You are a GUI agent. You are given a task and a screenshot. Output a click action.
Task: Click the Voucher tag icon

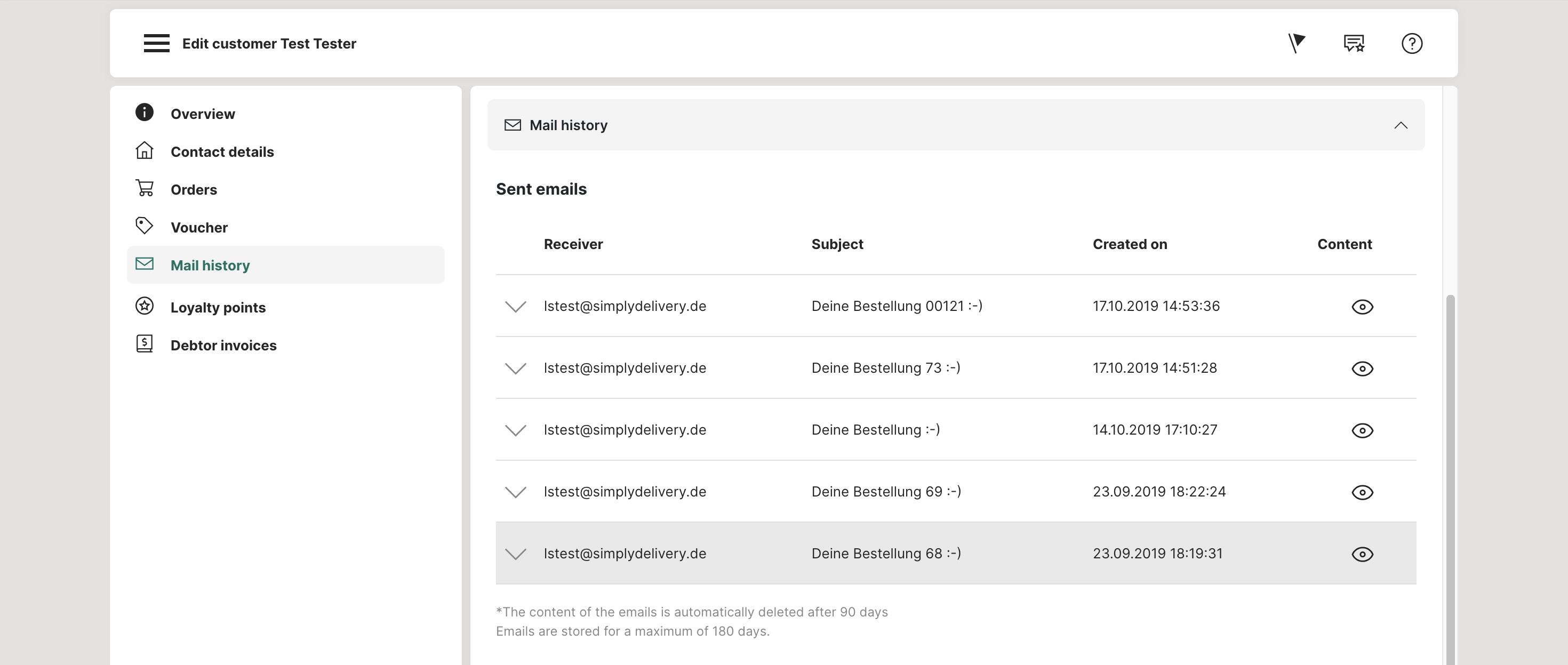(144, 226)
